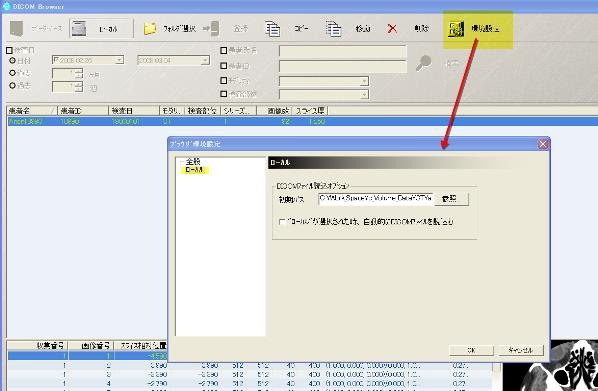The height and width of the screenshot is (391, 598).
Task: Select the local disk drive icon
Action: [79, 29]
